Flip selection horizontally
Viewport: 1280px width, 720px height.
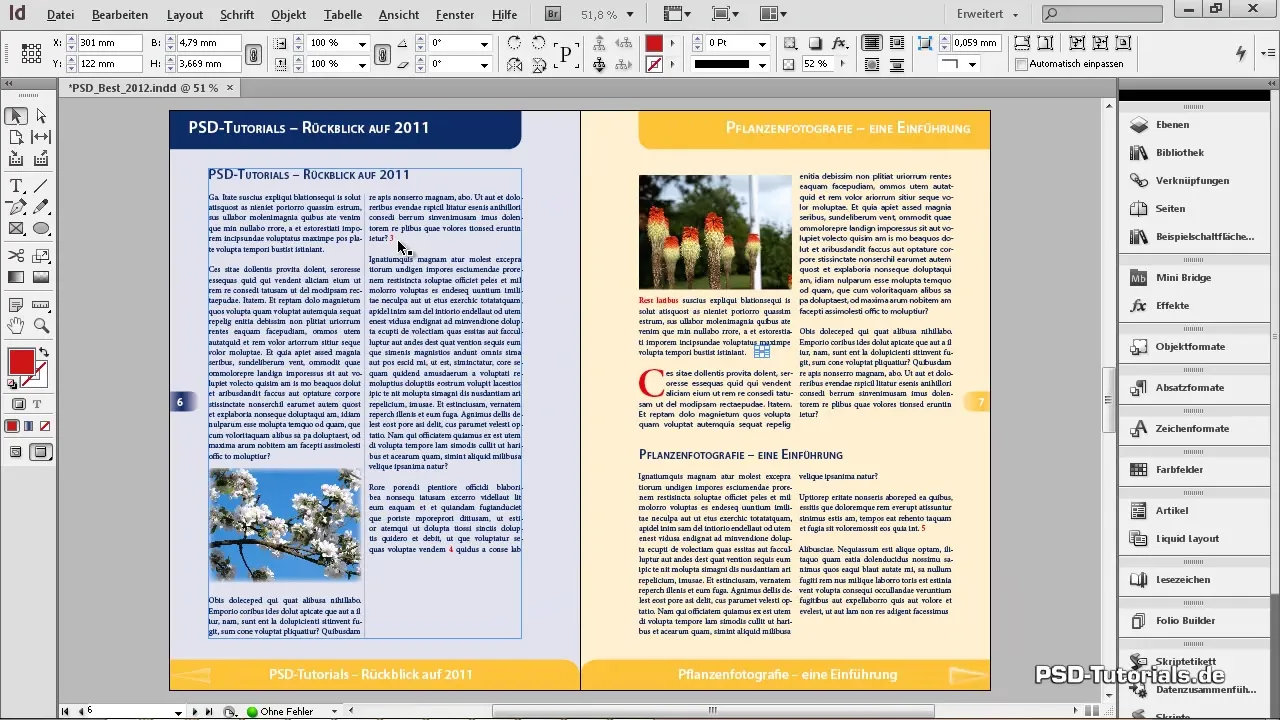(514, 65)
